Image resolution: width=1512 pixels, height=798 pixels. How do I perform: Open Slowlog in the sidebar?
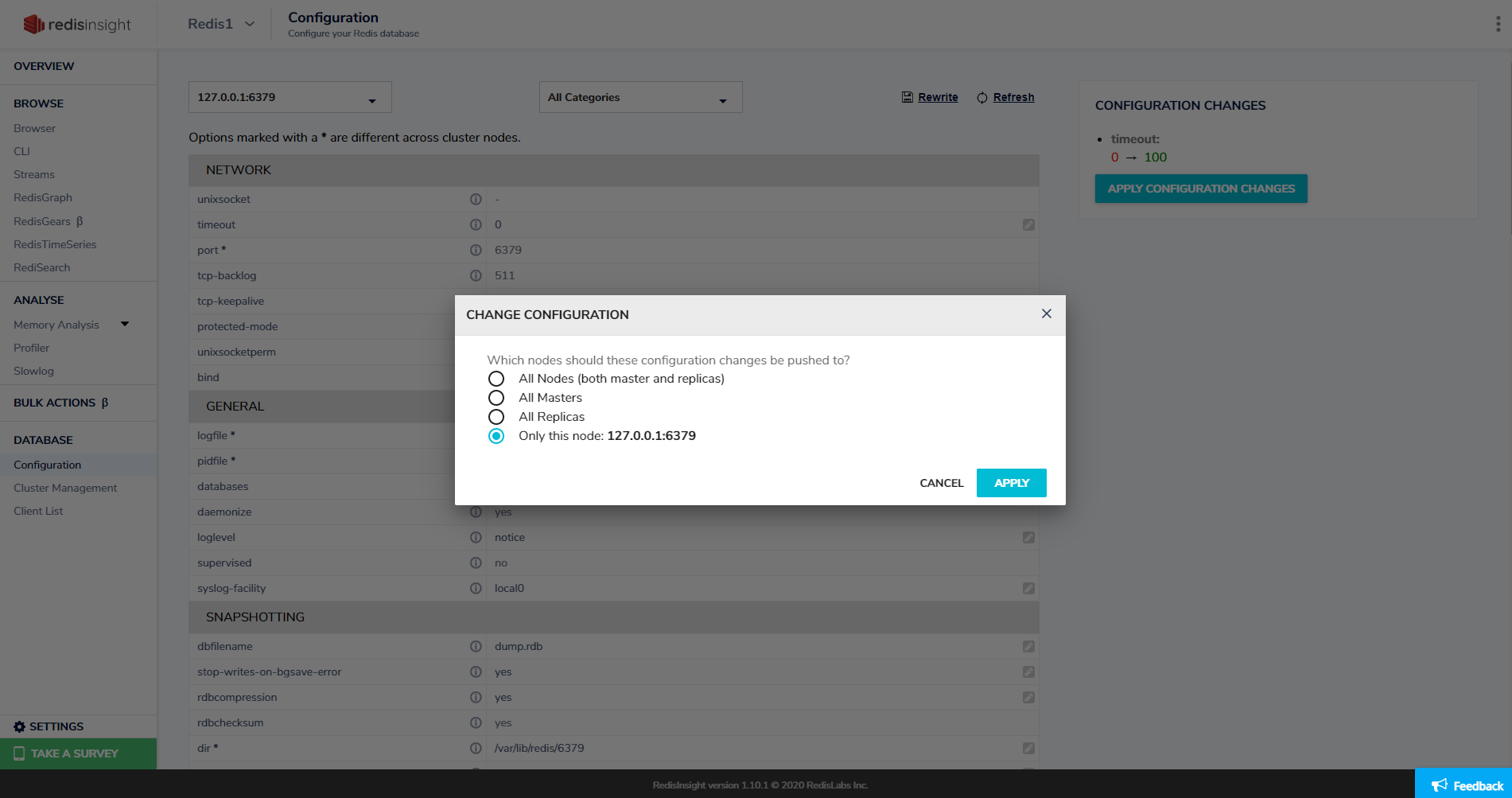(33, 371)
